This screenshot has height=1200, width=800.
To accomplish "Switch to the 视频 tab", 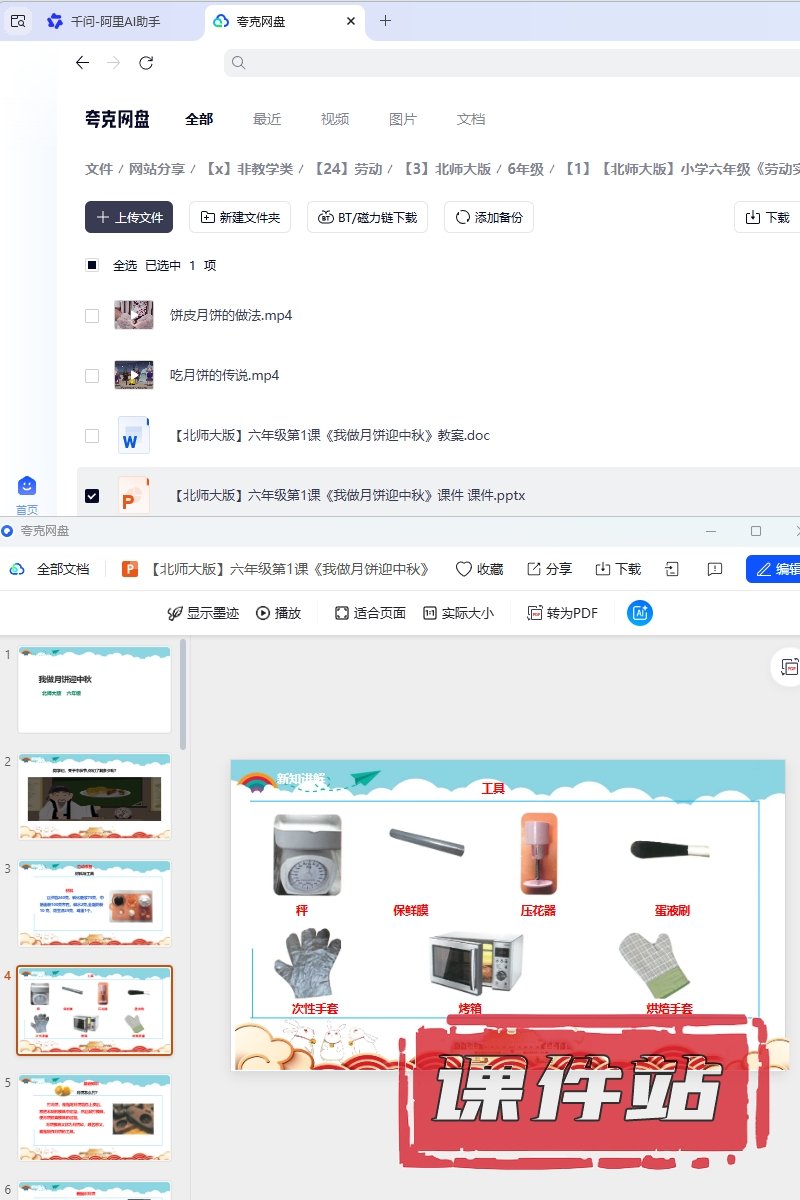I will coord(335,119).
